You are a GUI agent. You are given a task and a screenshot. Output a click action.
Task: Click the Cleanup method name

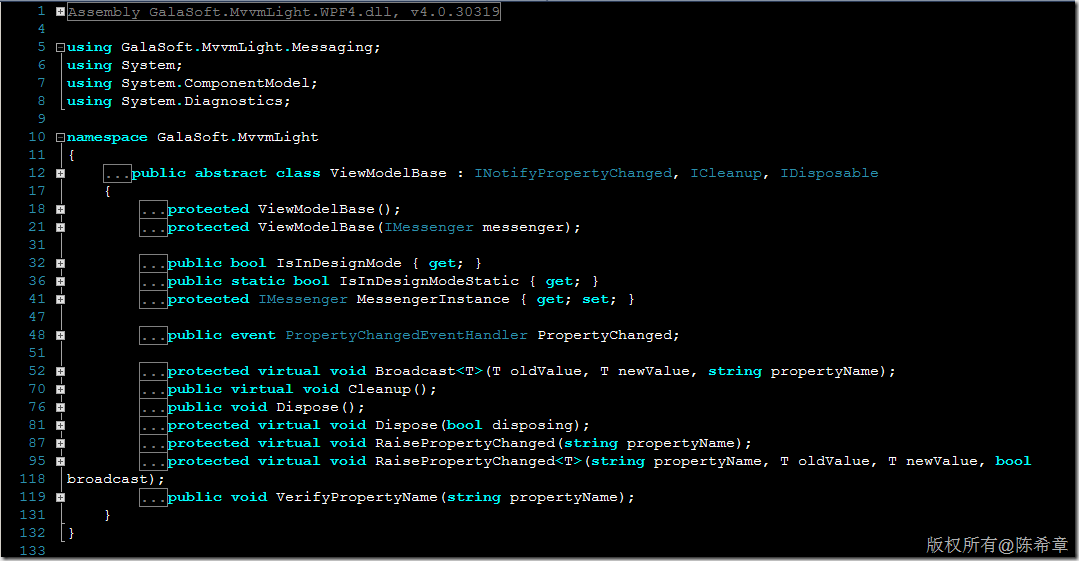[x=379, y=390]
